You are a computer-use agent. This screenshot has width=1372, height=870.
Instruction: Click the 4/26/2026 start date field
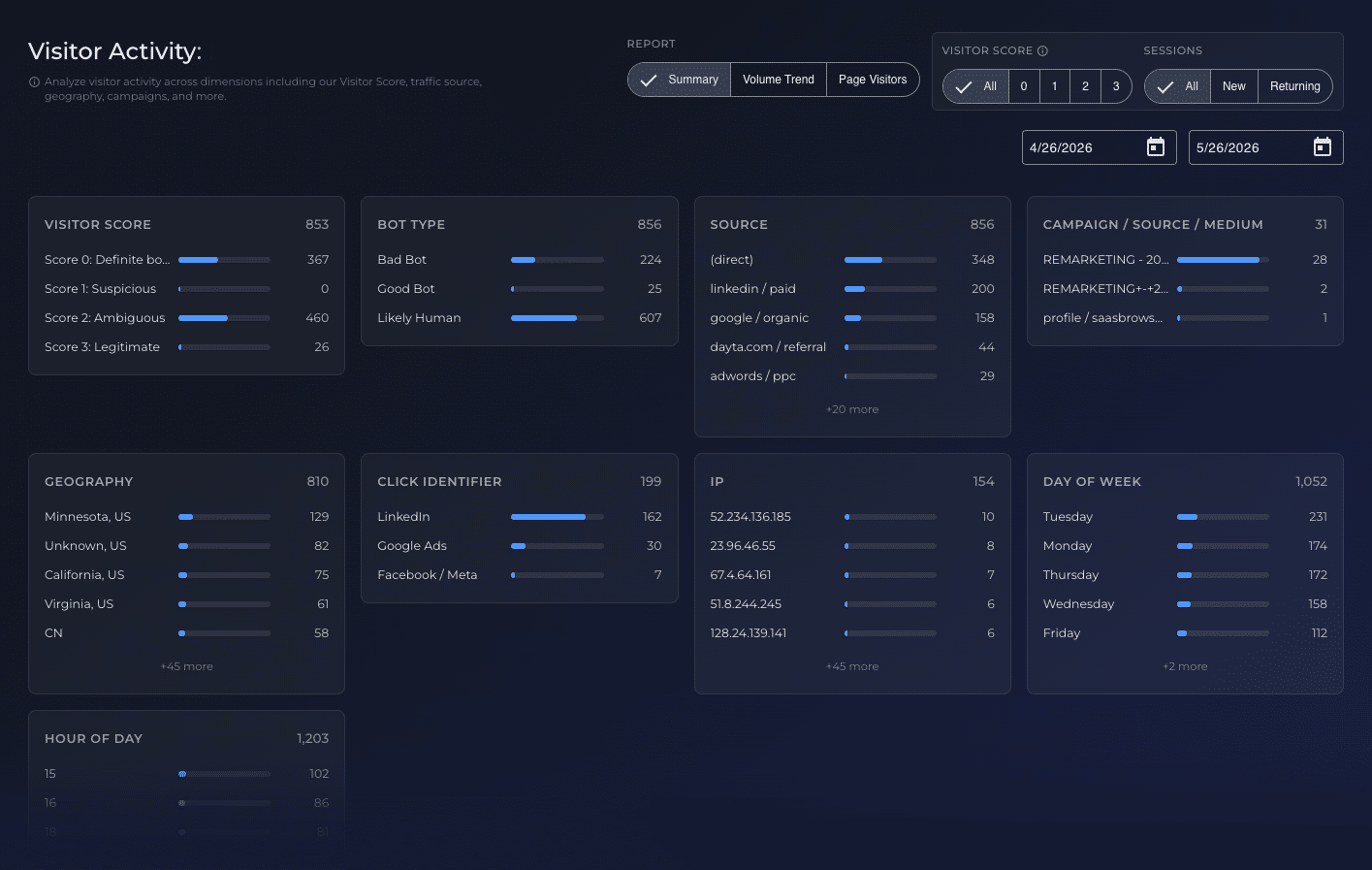click(1100, 147)
